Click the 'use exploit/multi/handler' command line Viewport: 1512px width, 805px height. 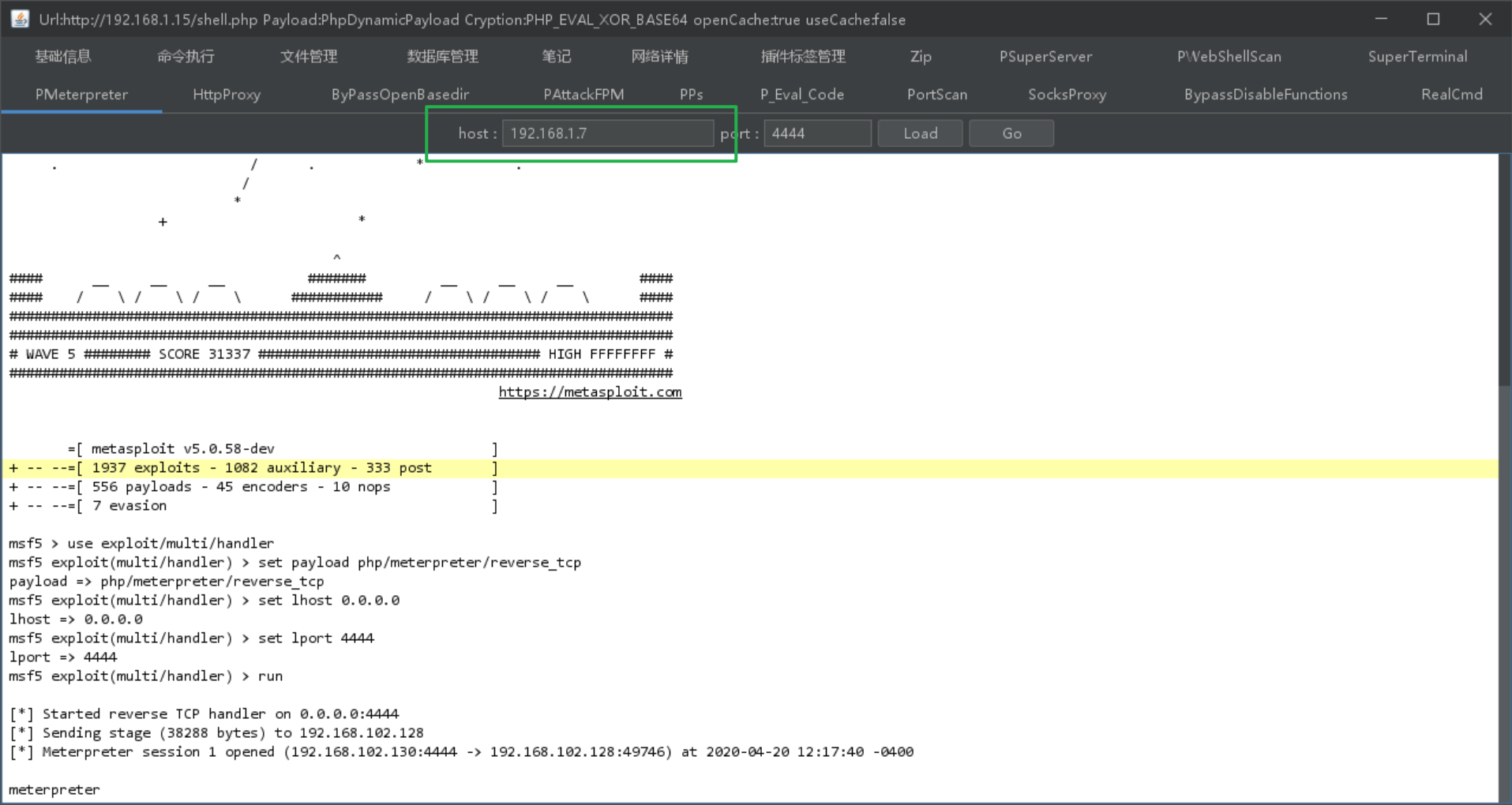tap(141, 544)
